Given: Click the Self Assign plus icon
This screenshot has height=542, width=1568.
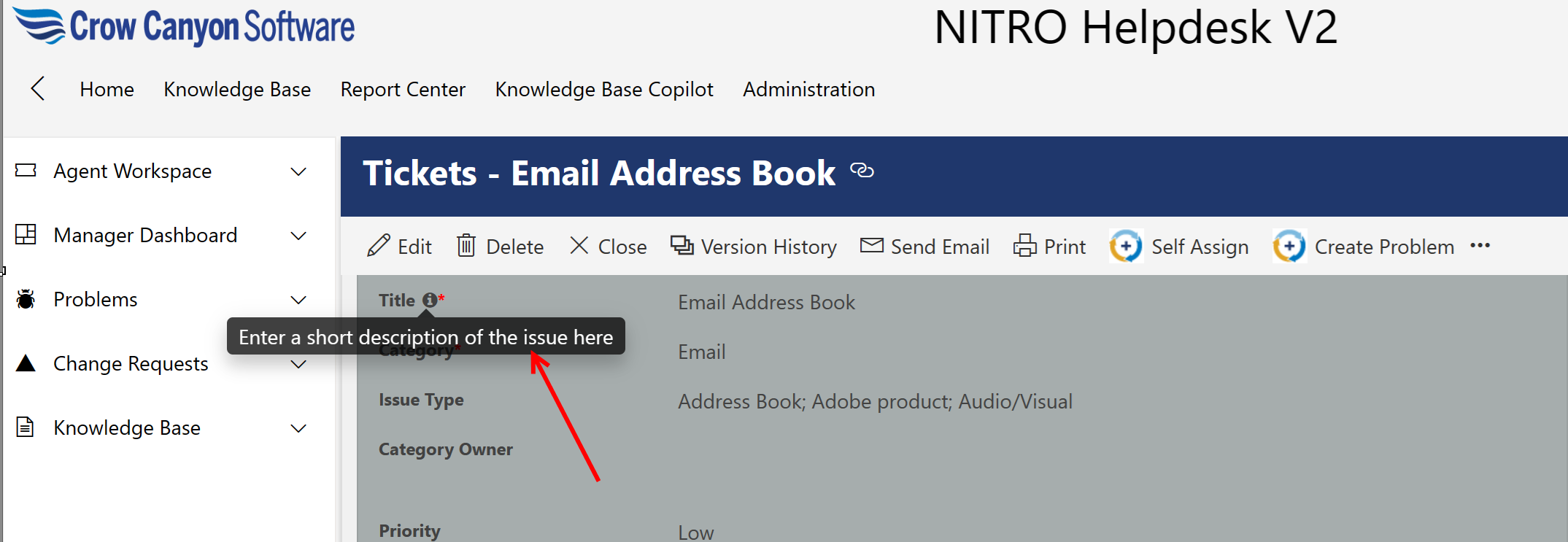Looking at the screenshot, I should [x=1126, y=246].
